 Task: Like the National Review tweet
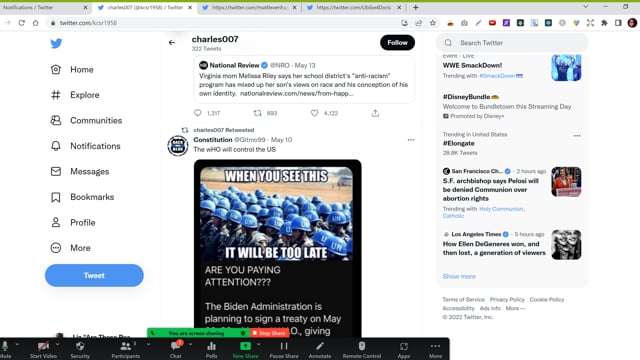click(315, 113)
